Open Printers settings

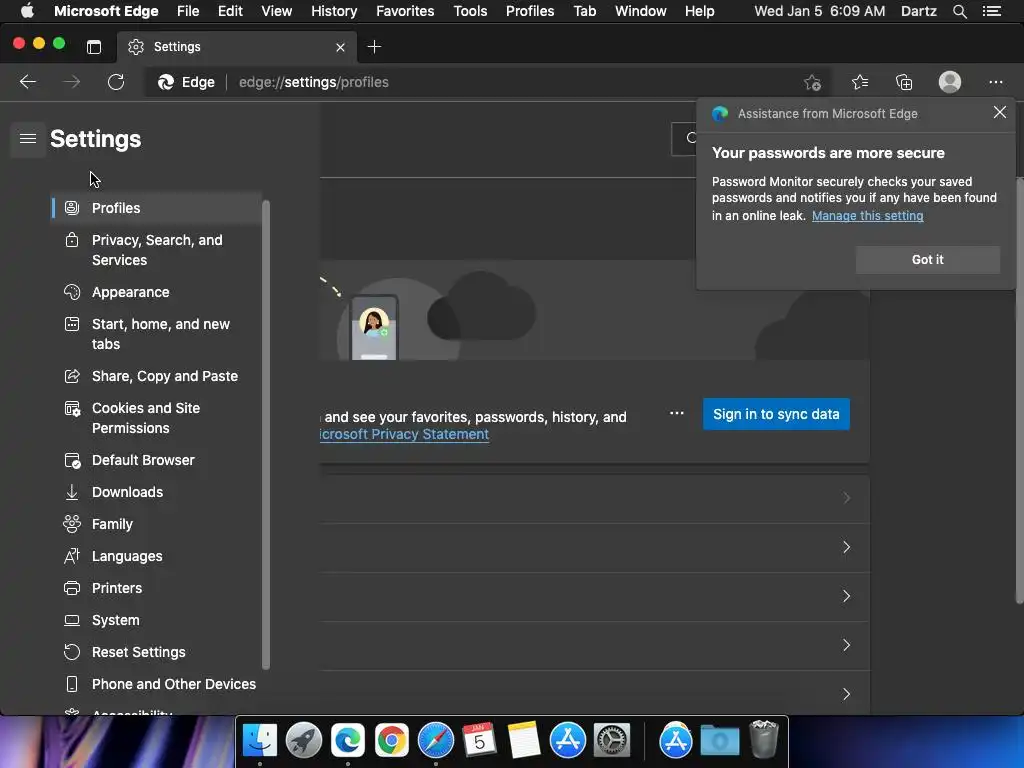157,588
